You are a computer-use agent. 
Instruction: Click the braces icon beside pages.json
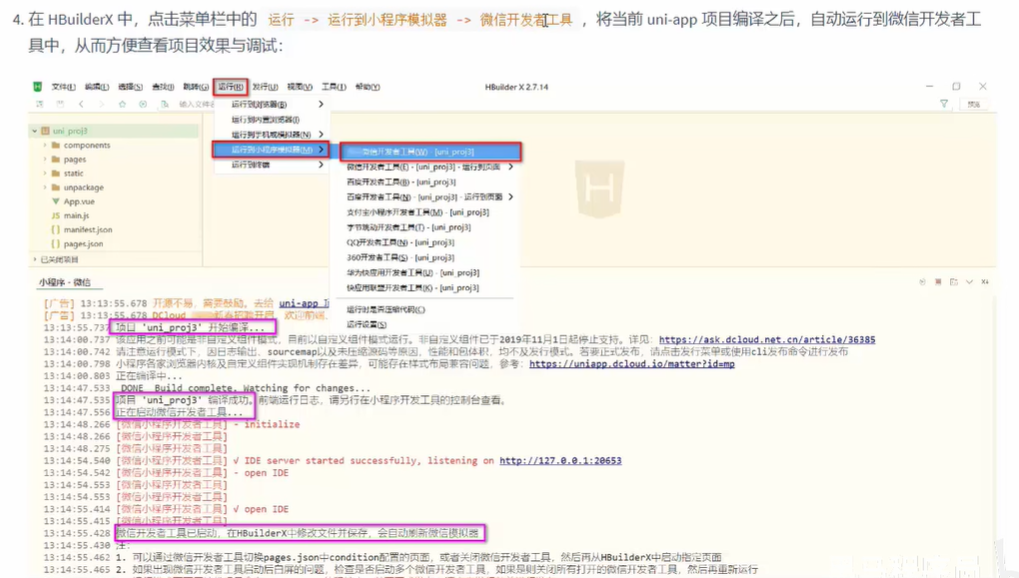(56, 244)
